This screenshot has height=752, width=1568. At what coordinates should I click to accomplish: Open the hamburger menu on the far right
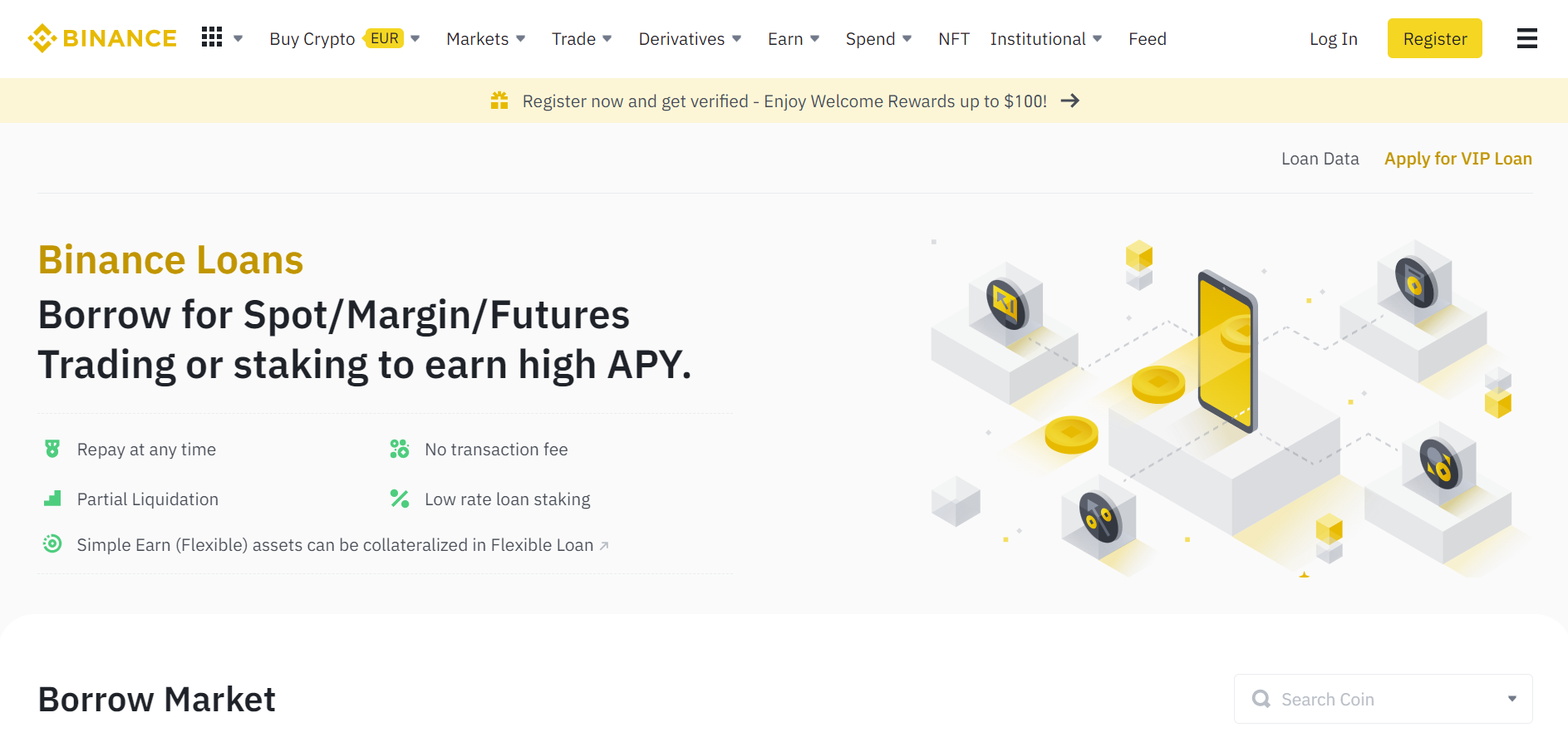pyautogui.click(x=1527, y=38)
